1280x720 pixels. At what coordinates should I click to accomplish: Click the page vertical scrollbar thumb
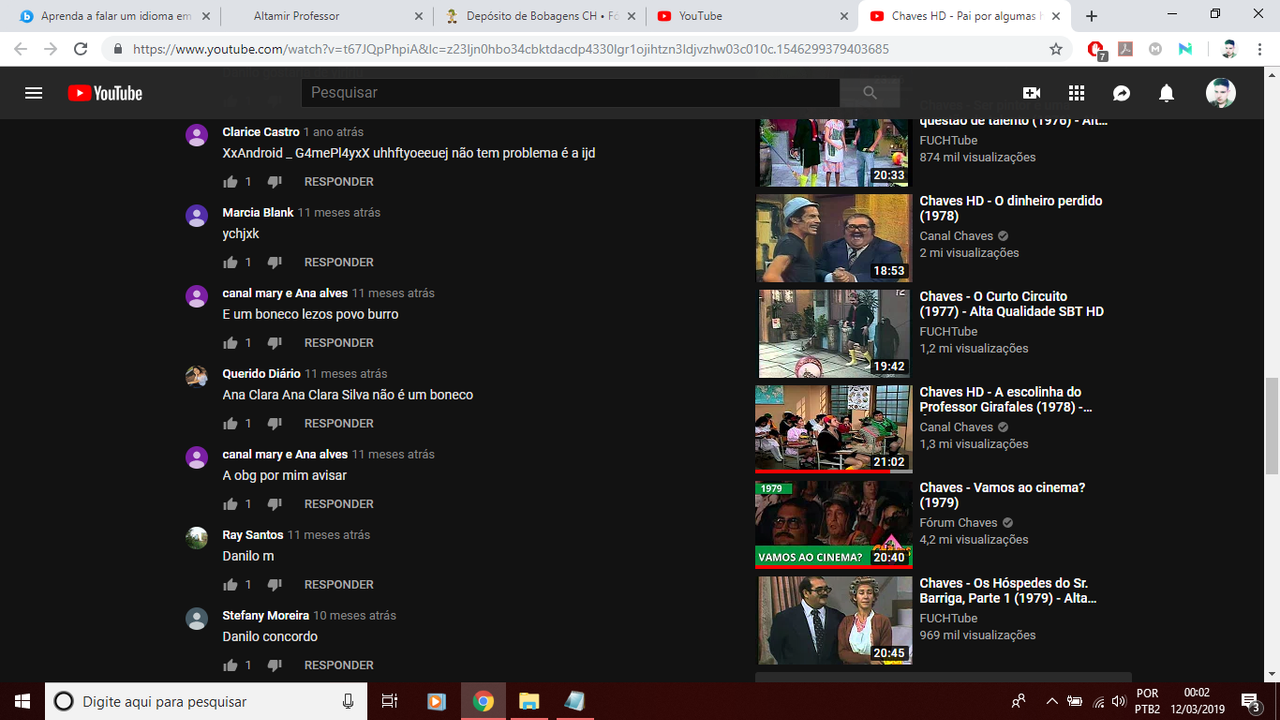click(1272, 427)
